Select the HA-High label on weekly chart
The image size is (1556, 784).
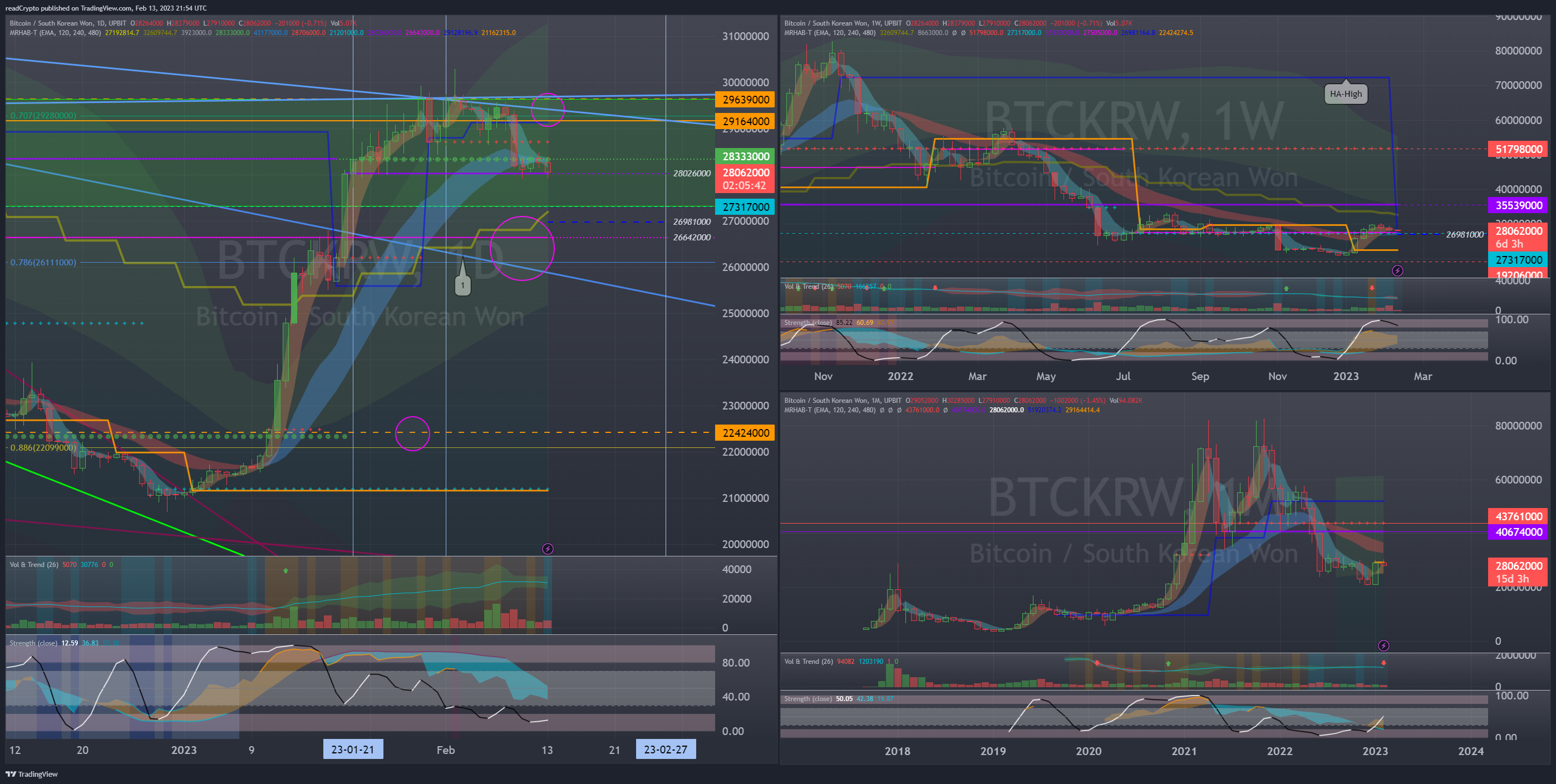(1346, 93)
